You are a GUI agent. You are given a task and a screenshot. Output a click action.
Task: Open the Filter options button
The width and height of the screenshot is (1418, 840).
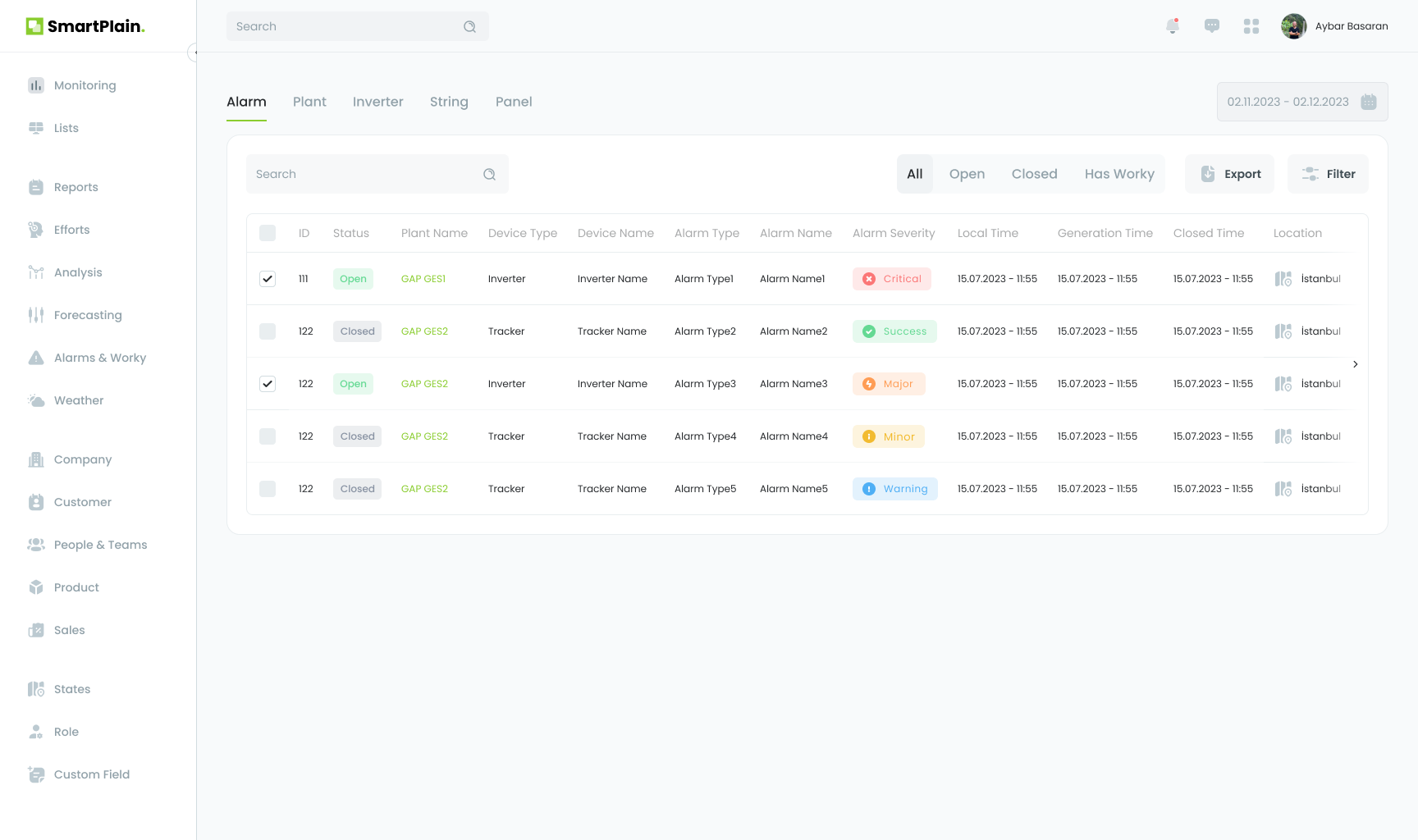click(x=1328, y=174)
